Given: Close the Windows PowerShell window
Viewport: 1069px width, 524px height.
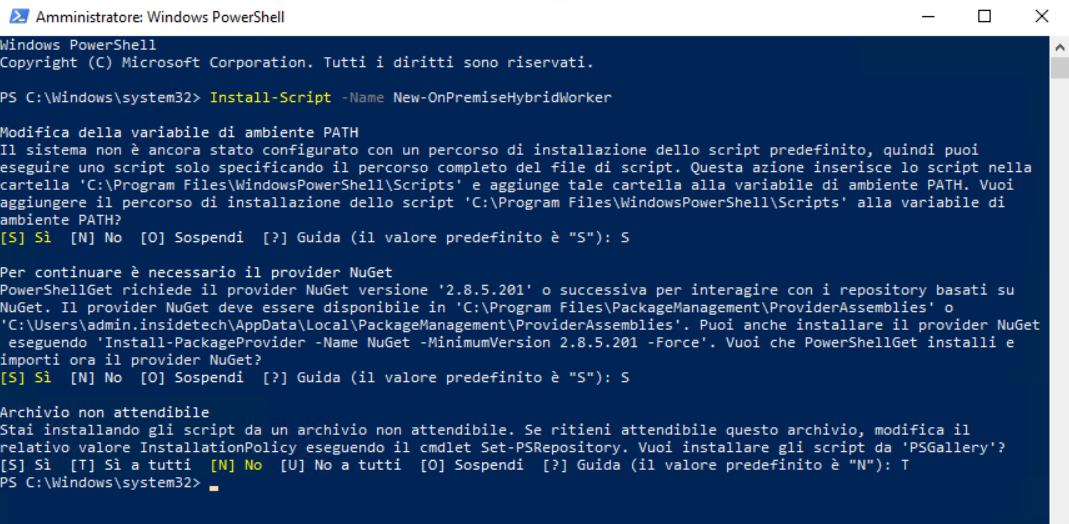Looking at the screenshot, I should click(1041, 17).
